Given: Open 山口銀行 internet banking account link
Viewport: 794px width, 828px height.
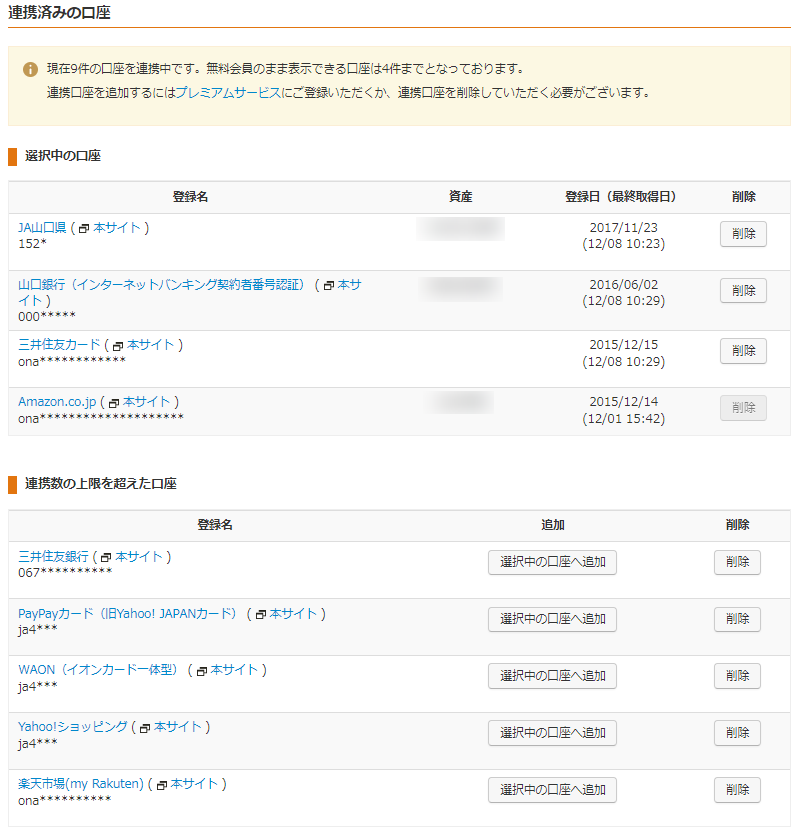Looking at the screenshot, I should point(162,285).
